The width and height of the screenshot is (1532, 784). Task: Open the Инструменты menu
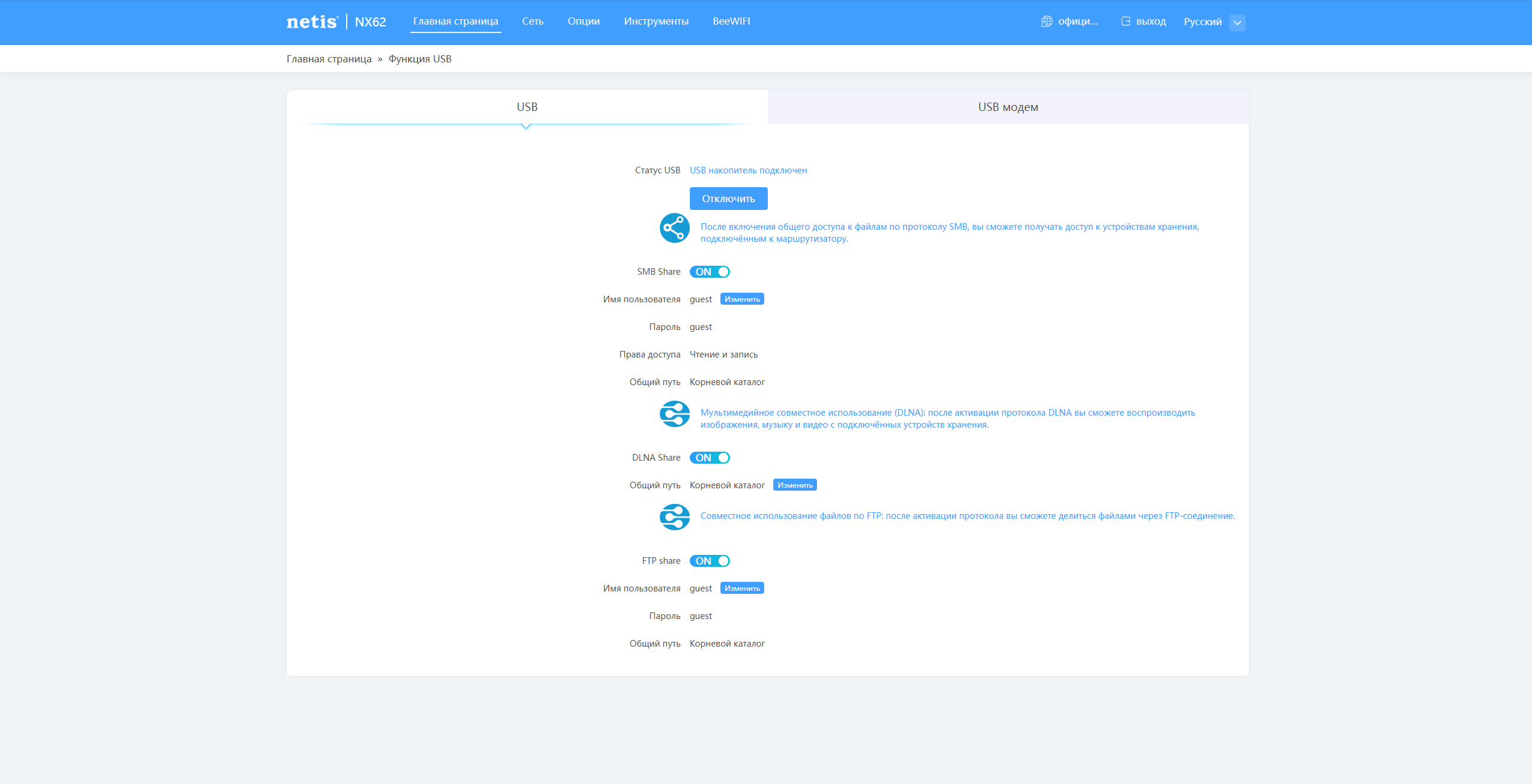[656, 22]
